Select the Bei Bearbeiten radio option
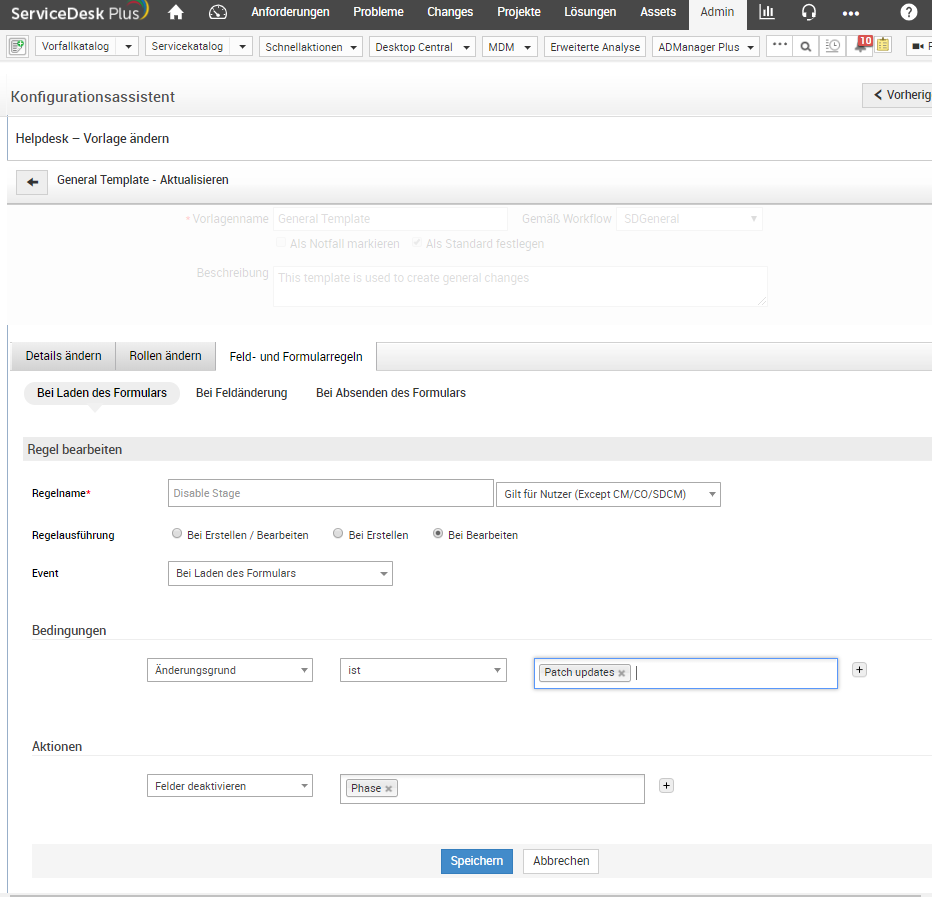 438,534
